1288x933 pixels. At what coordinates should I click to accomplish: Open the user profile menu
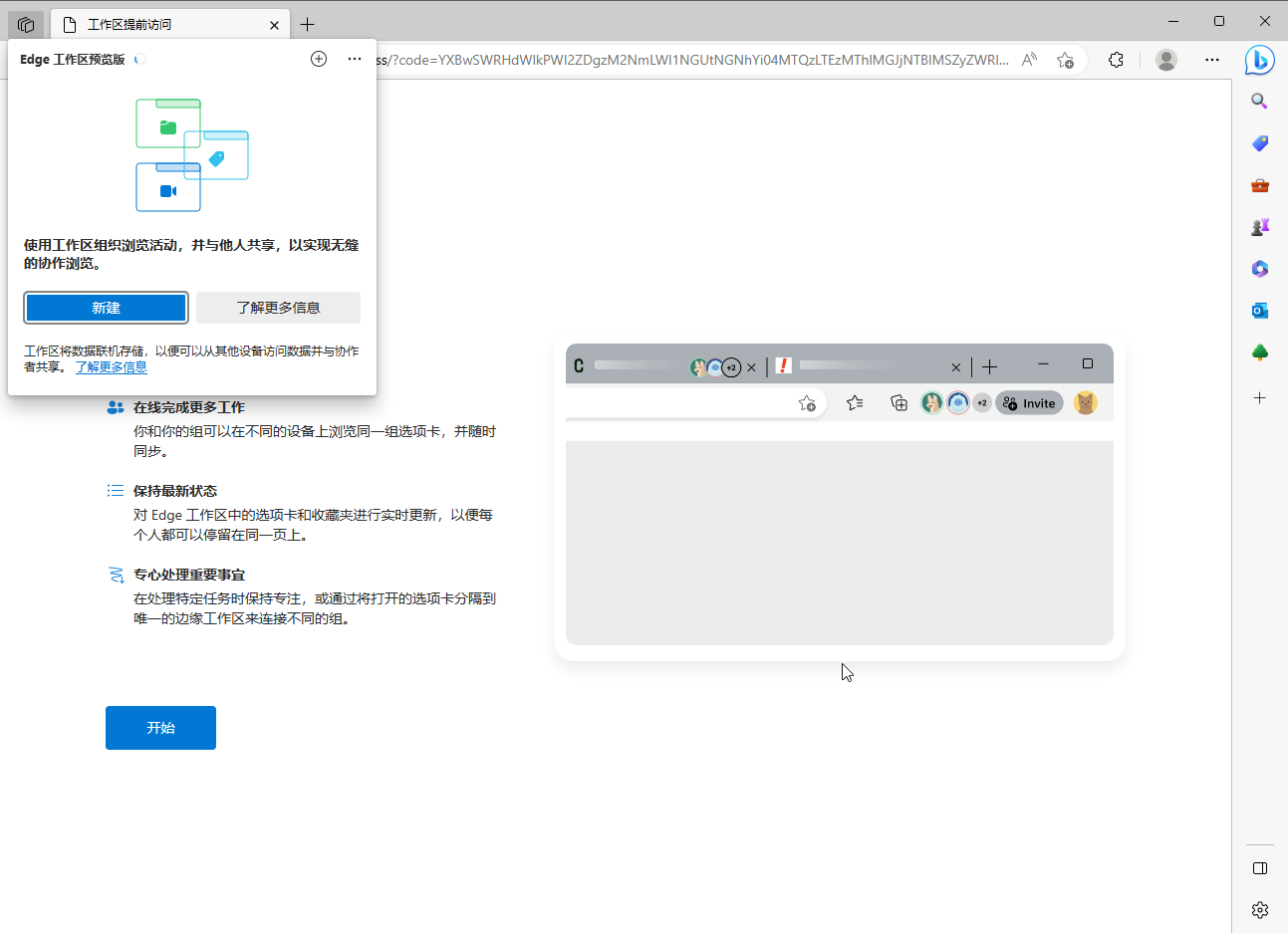[1165, 60]
